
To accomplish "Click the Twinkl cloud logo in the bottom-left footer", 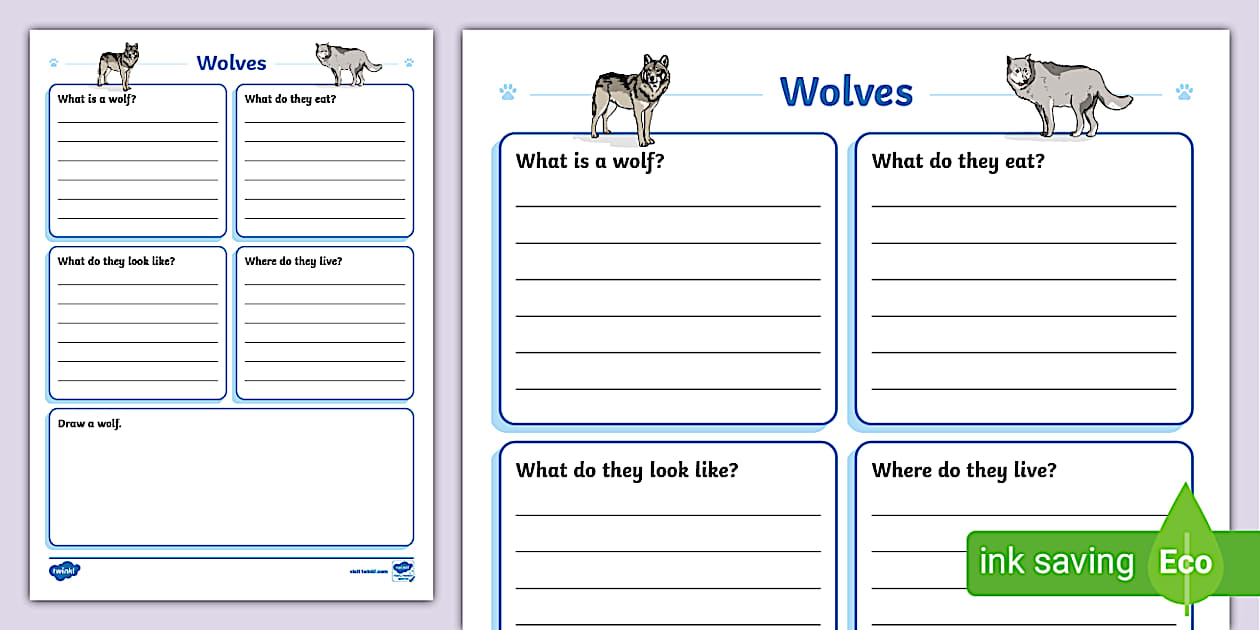I will pos(64,570).
